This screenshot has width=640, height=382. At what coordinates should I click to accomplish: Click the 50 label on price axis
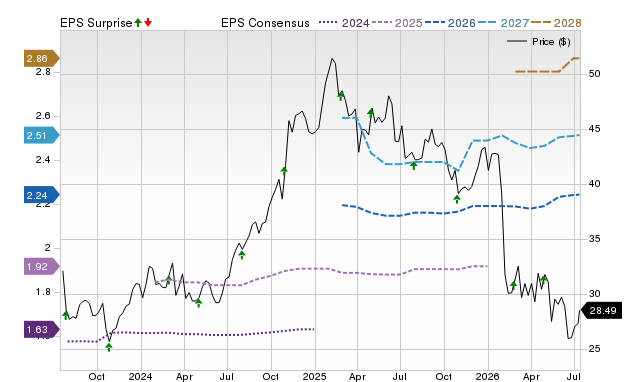[594, 74]
